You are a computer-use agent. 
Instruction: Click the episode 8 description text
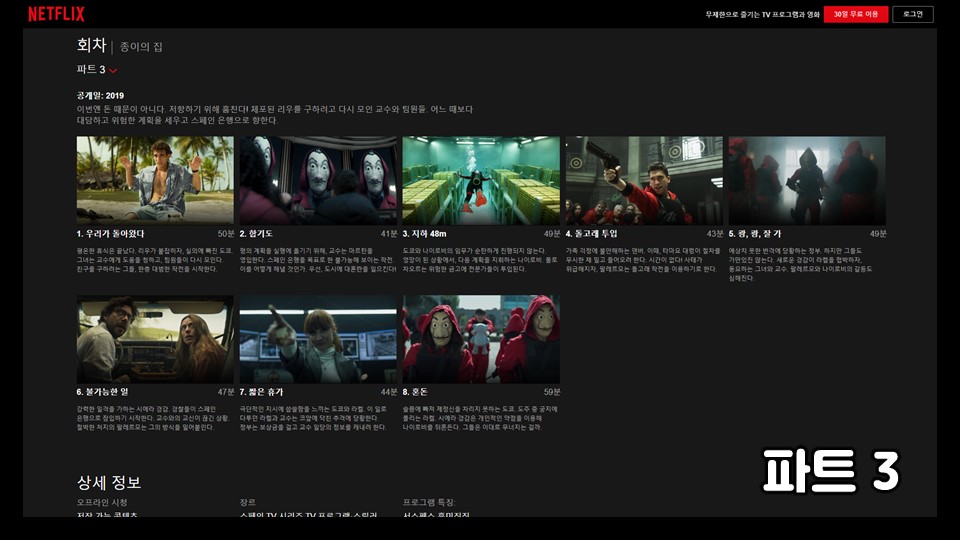click(x=480, y=418)
